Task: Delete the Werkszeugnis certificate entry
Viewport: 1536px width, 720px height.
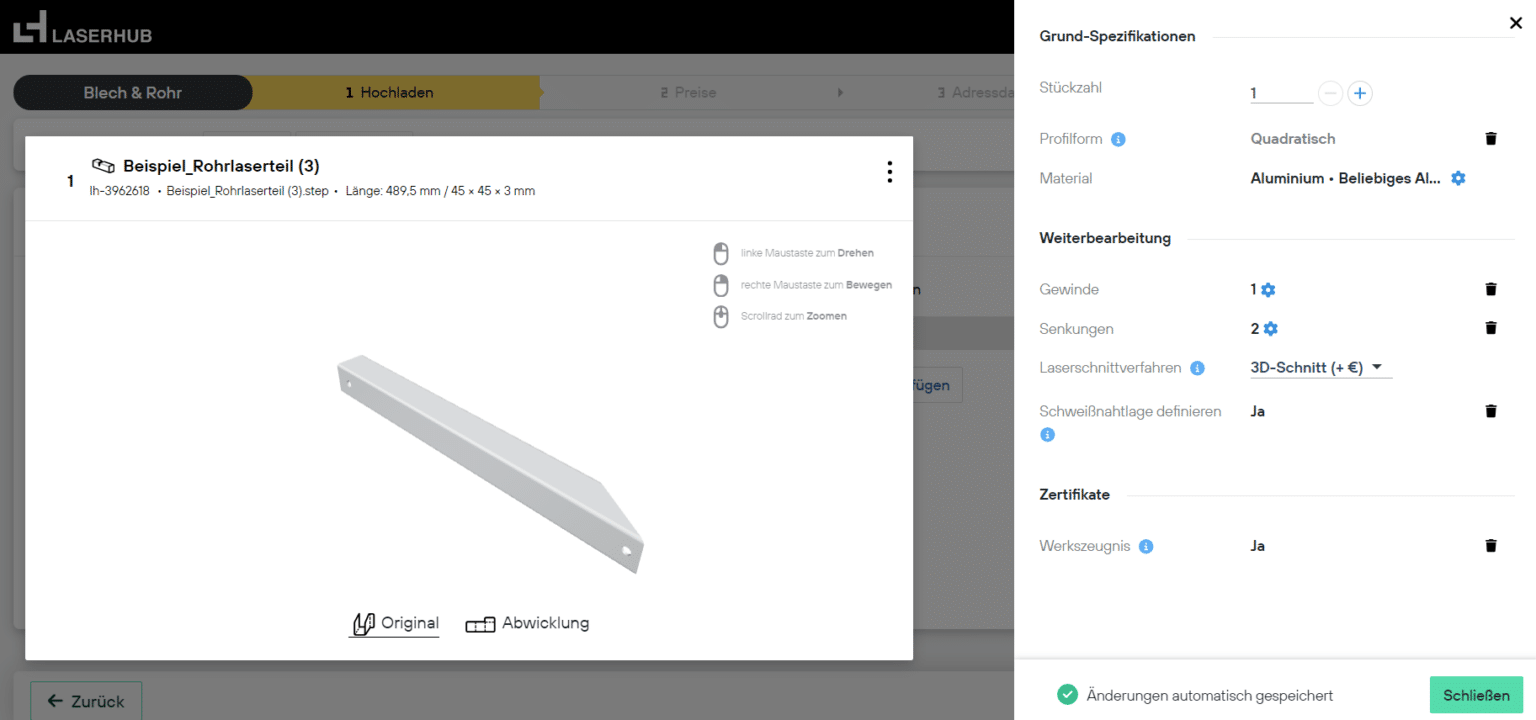Action: 1491,546
